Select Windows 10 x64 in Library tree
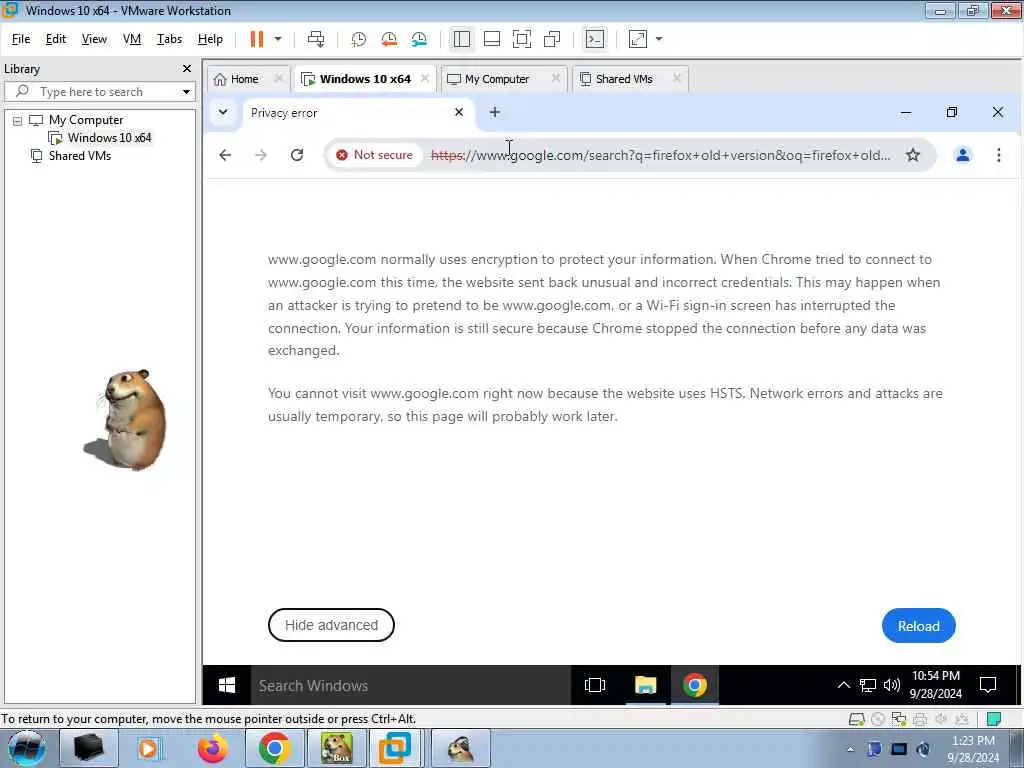Viewport: 1024px width, 768px height. (109, 138)
